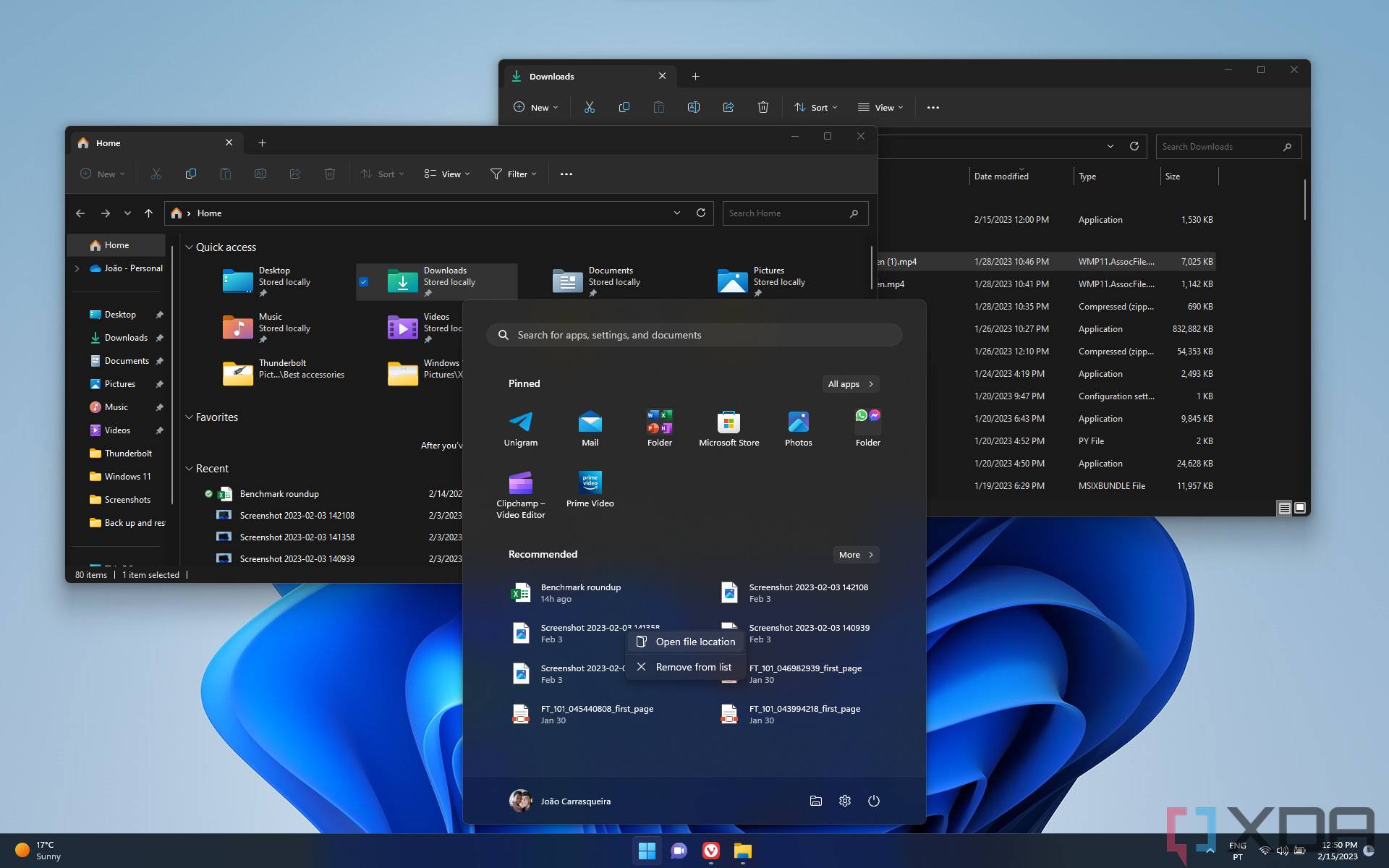
Task: Click the Start menu search box
Action: (x=694, y=335)
